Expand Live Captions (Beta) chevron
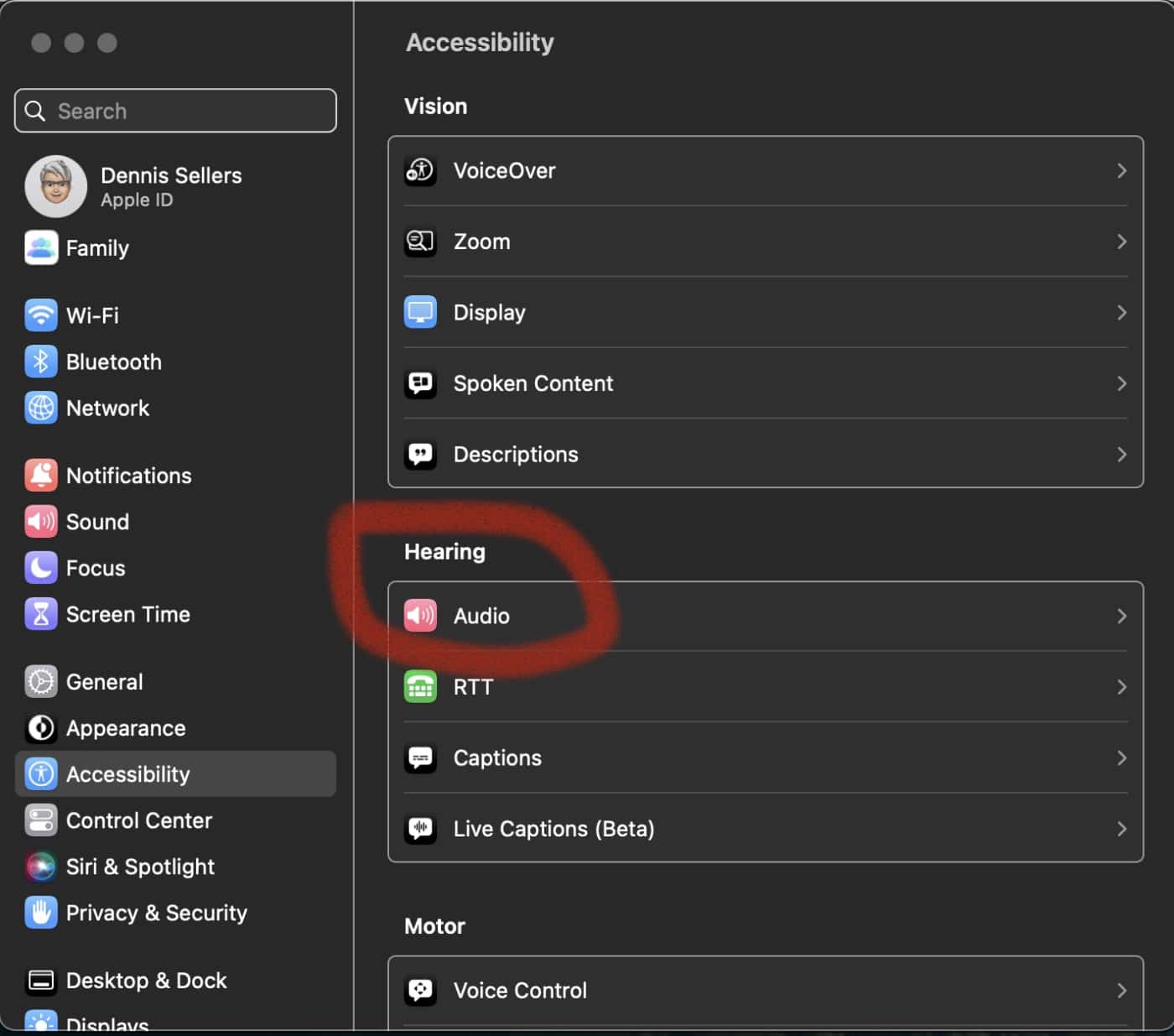The width and height of the screenshot is (1174, 1036). coord(1121,829)
